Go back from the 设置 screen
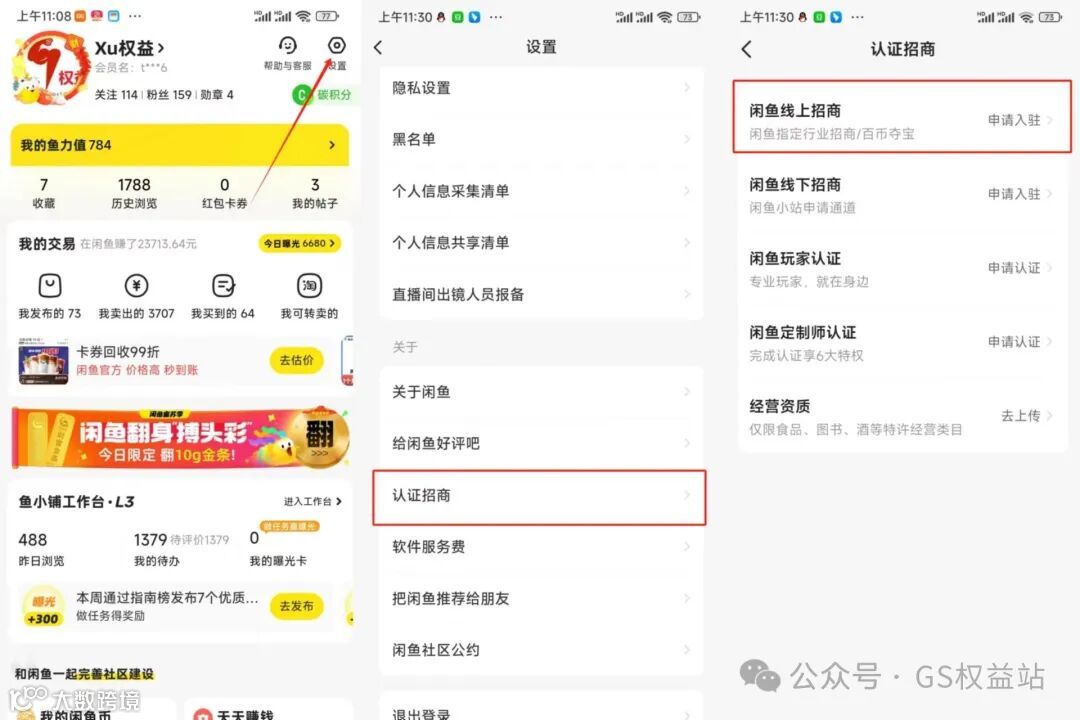Screen dimensions: 1080x720 click(377, 47)
